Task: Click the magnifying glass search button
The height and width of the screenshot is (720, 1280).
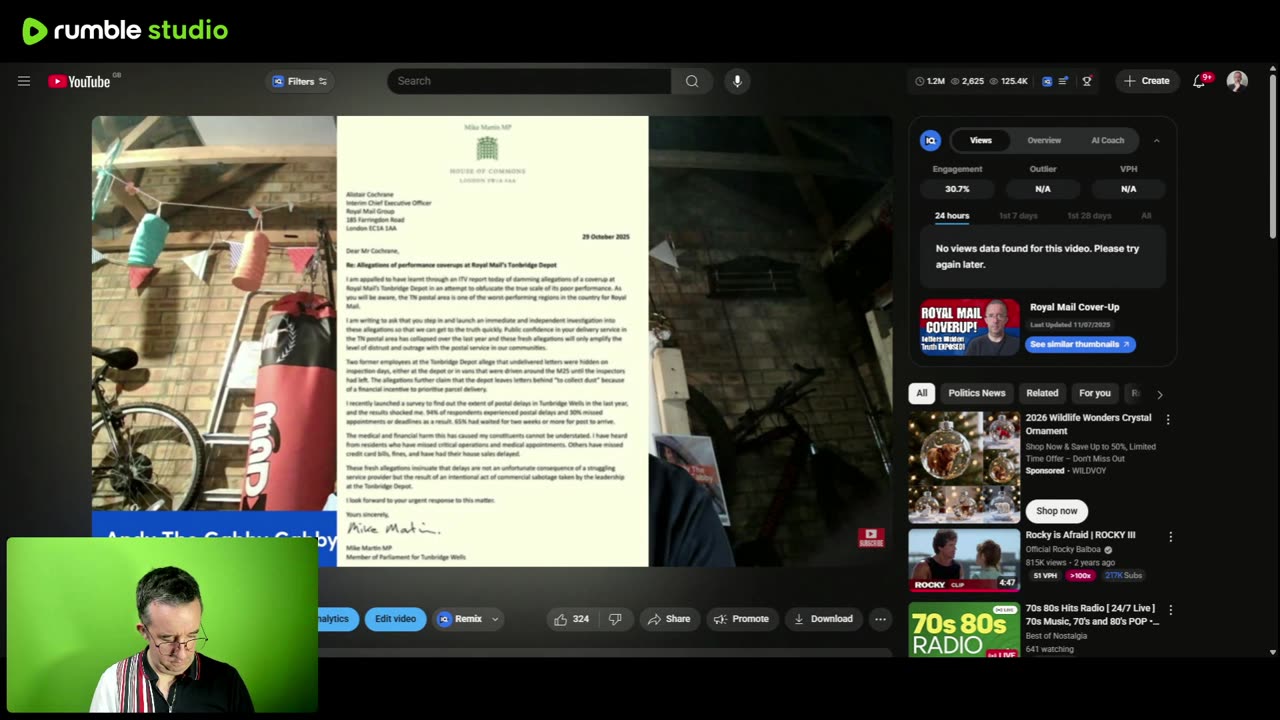Action: coord(692,81)
